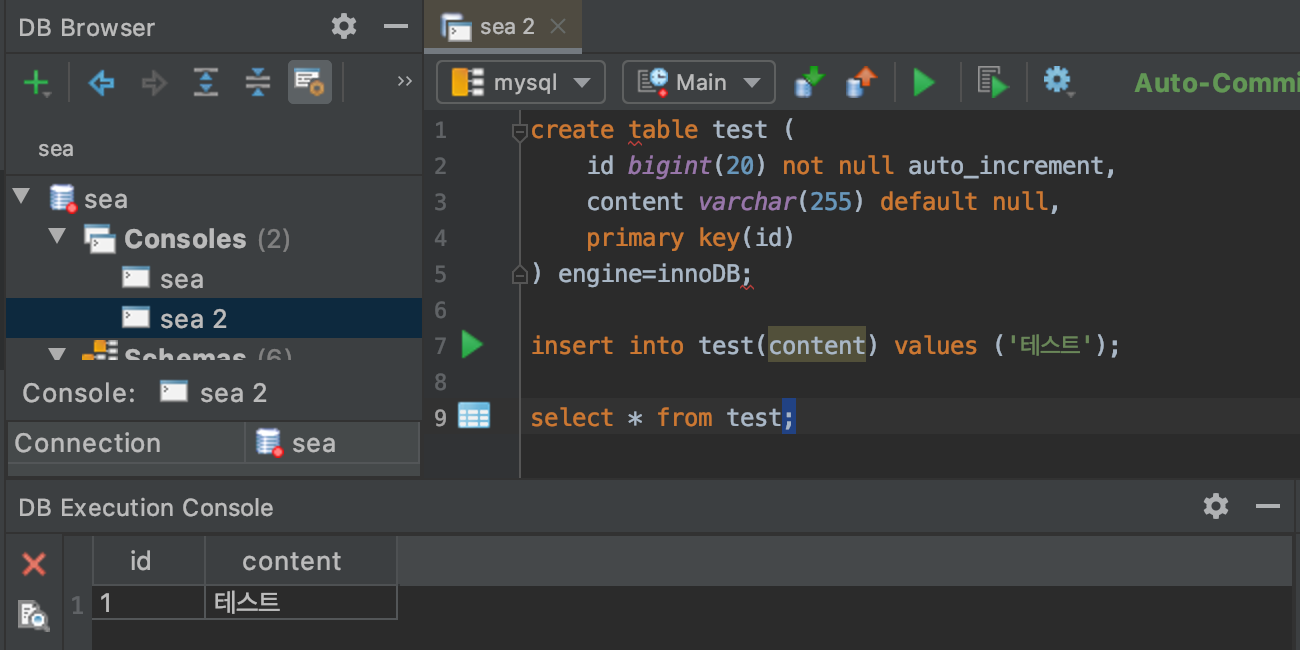
Task: Click the varchar type keyword on line 3
Action: (746, 202)
